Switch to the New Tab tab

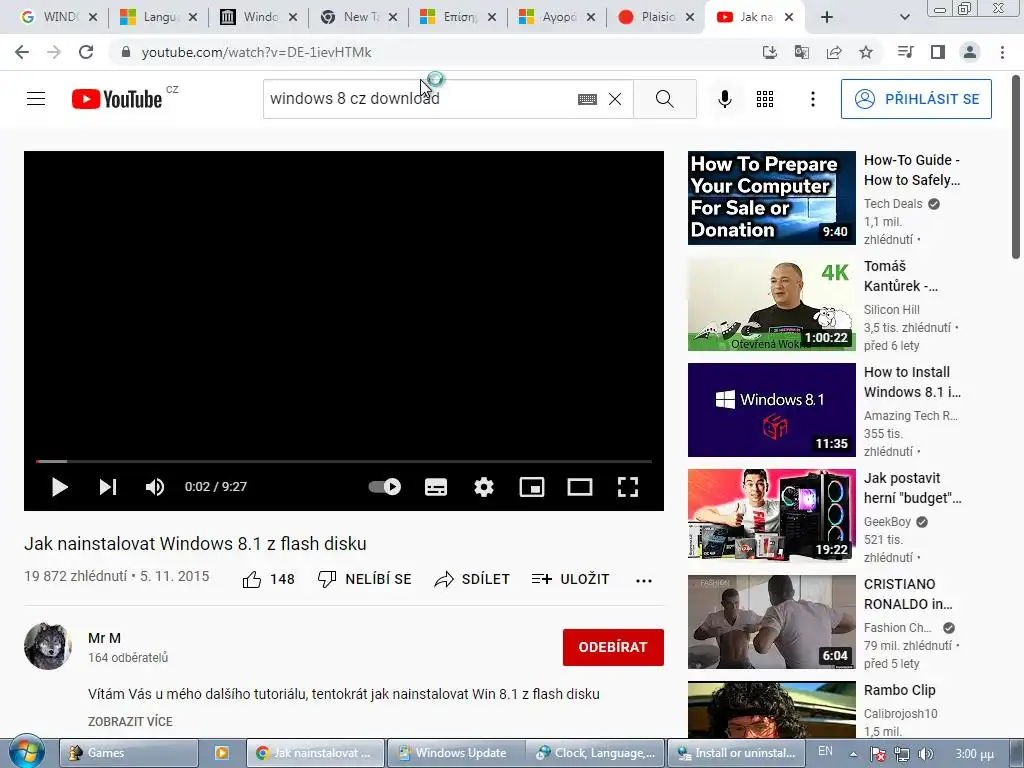(359, 17)
